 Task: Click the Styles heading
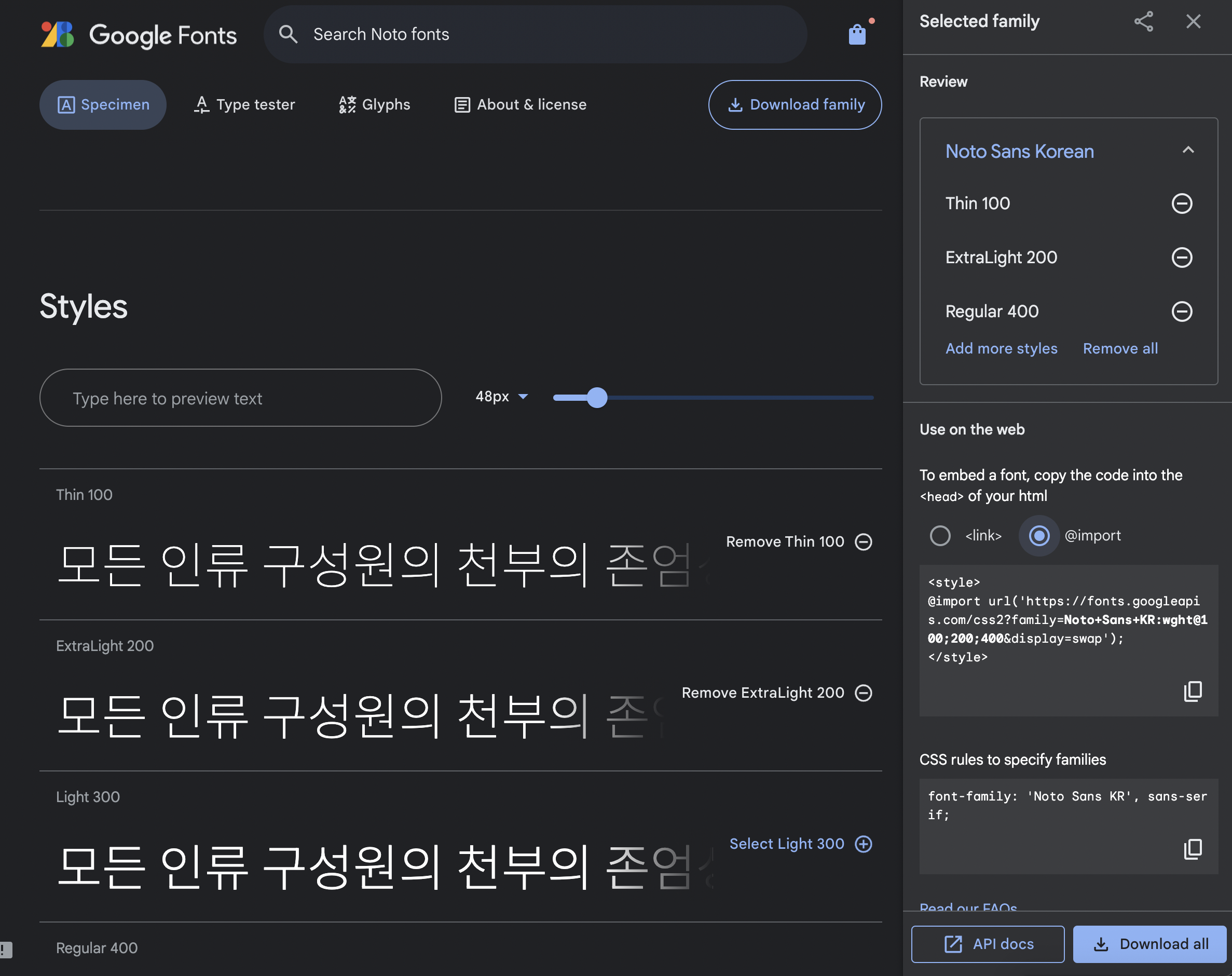(x=84, y=306)
